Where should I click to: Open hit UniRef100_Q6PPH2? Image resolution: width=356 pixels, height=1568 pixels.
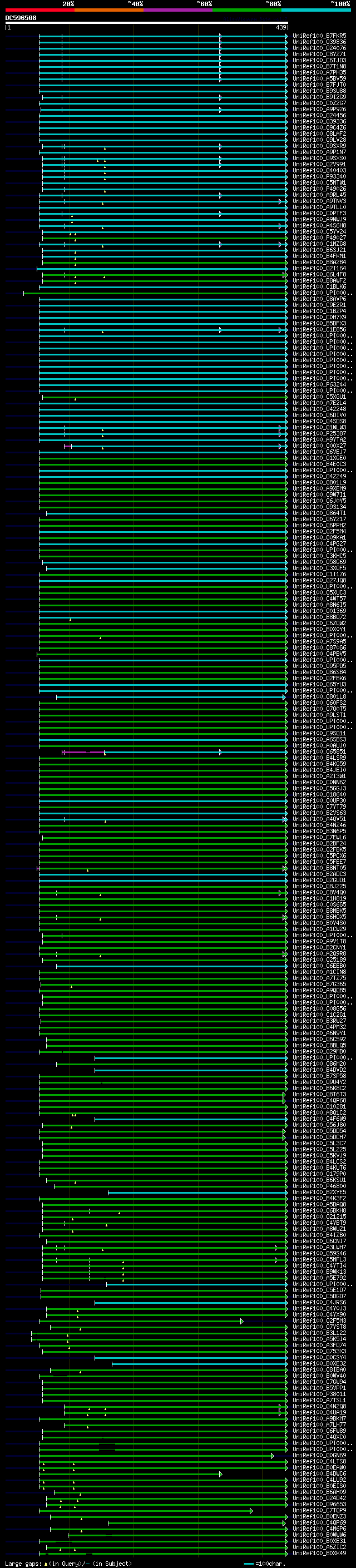click(x=319, y=525)
